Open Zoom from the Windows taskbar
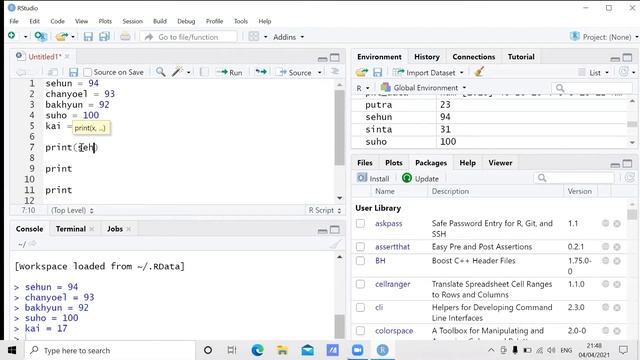 click(x=357, y=350)
